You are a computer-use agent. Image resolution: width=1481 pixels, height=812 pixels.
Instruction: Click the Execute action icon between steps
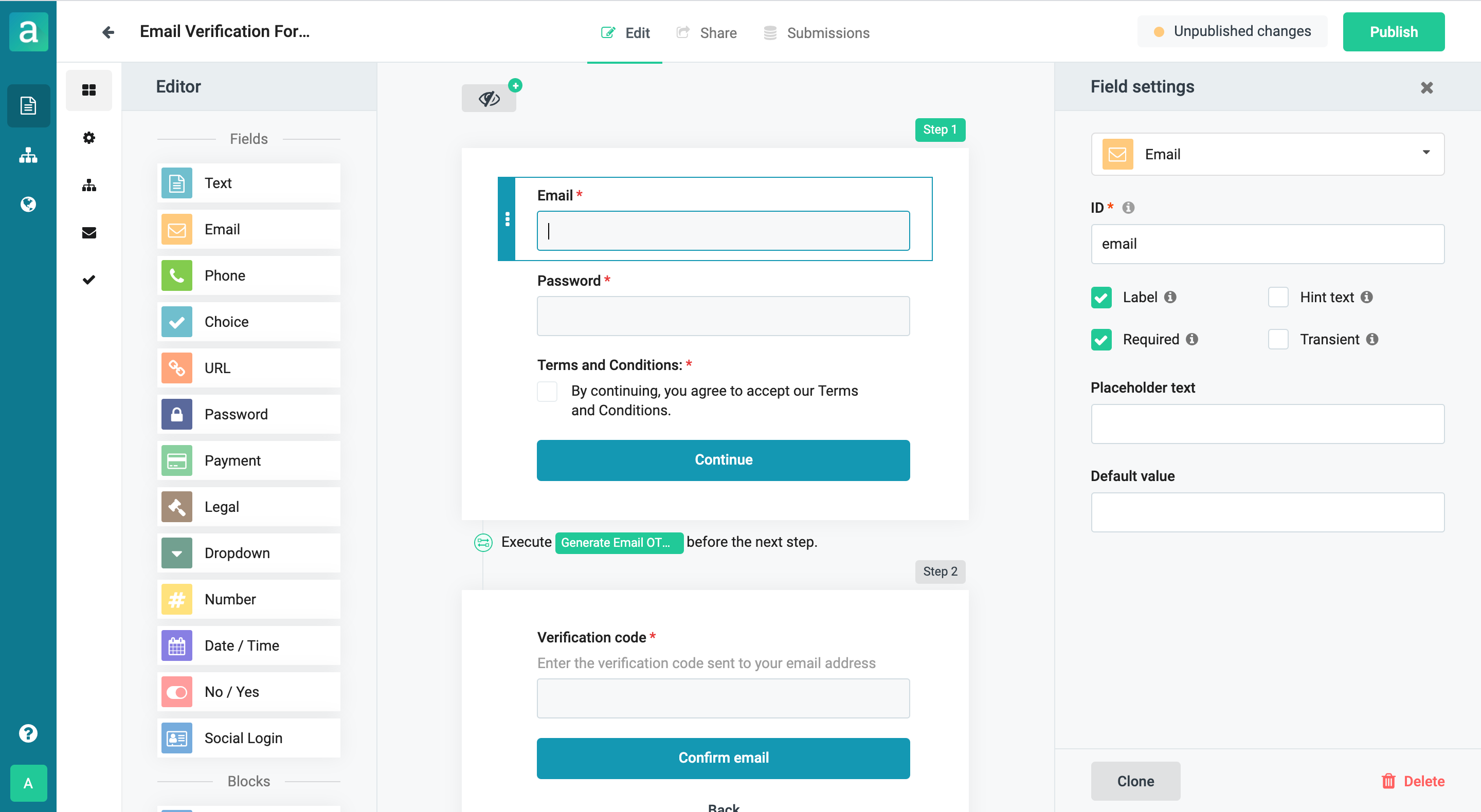[x=483, y=543]
